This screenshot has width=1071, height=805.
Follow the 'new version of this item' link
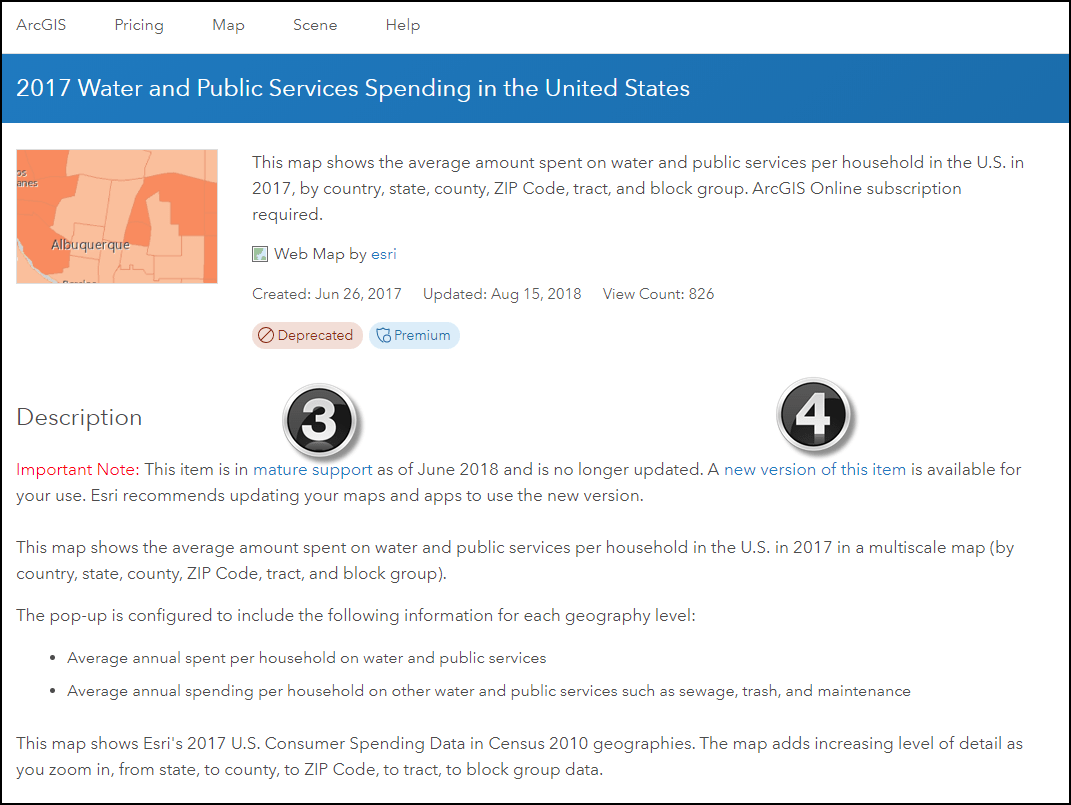[x=815, y=469]
